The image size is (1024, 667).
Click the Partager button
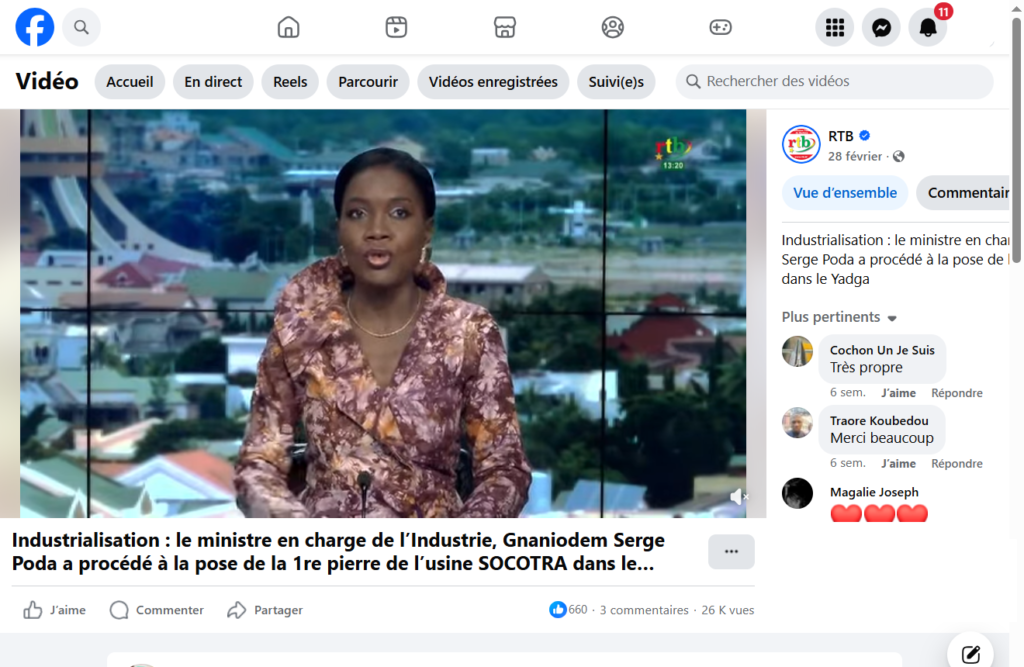265,610
